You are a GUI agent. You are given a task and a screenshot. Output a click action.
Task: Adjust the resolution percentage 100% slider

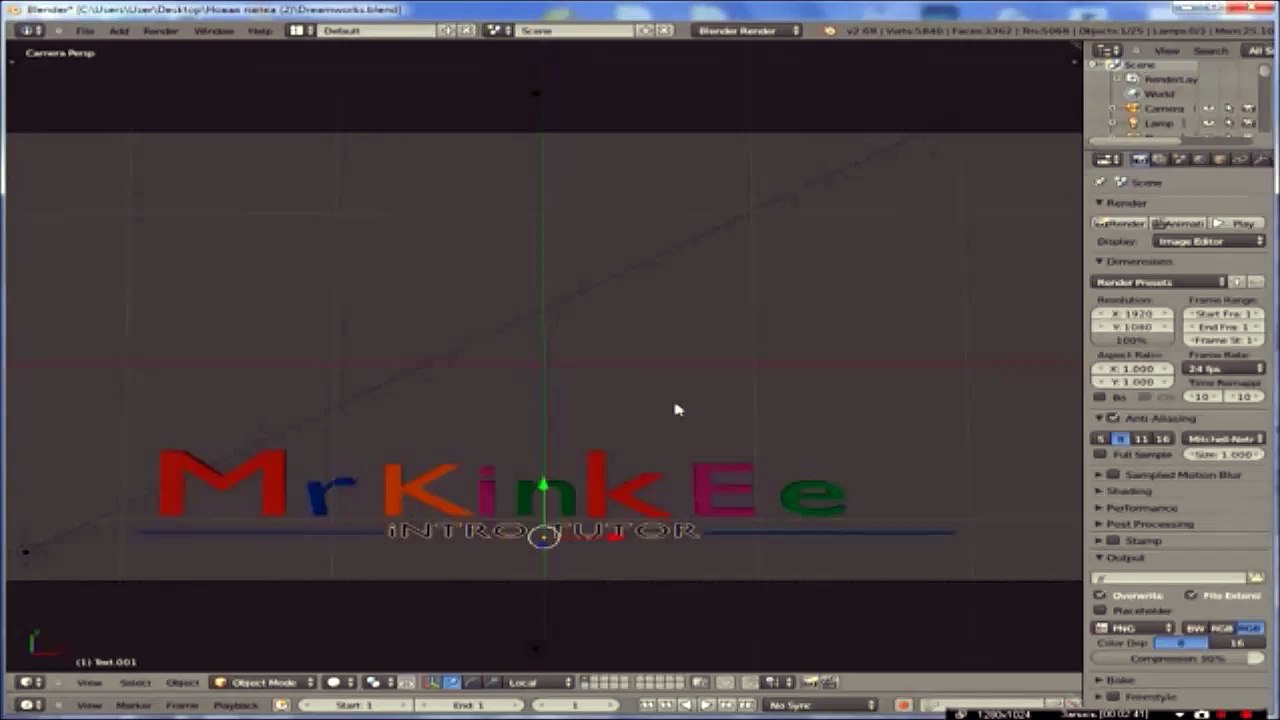tap(1132, 340)
